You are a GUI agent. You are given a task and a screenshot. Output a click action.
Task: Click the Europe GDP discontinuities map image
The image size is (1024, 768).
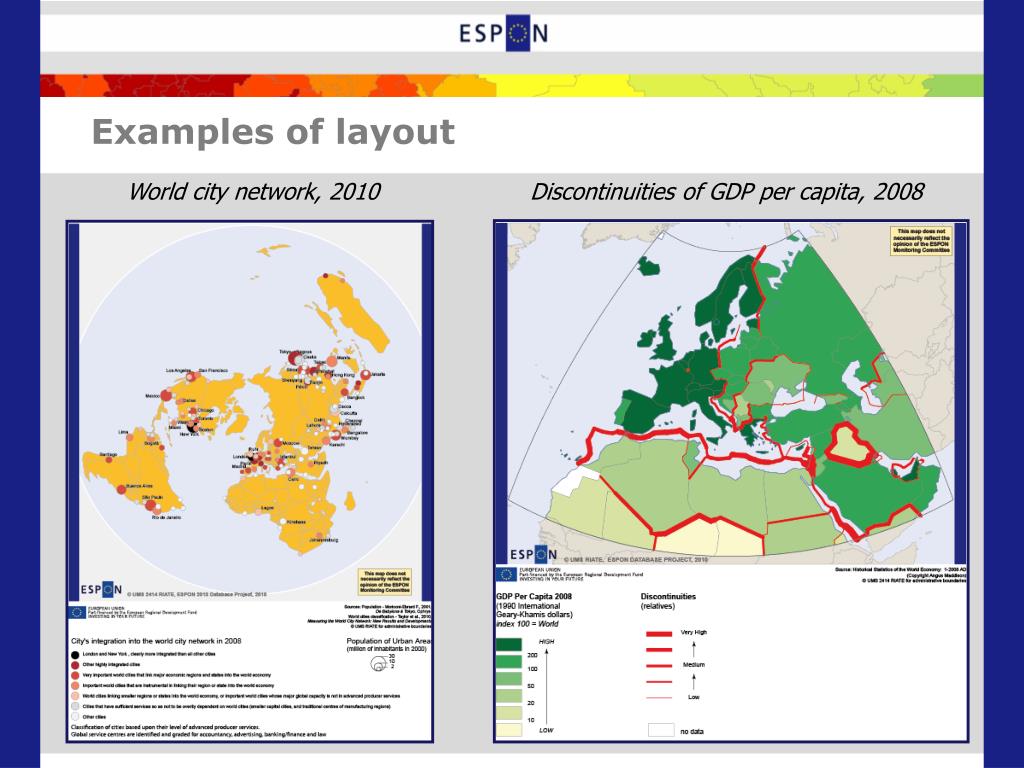(x=731, y=393)
